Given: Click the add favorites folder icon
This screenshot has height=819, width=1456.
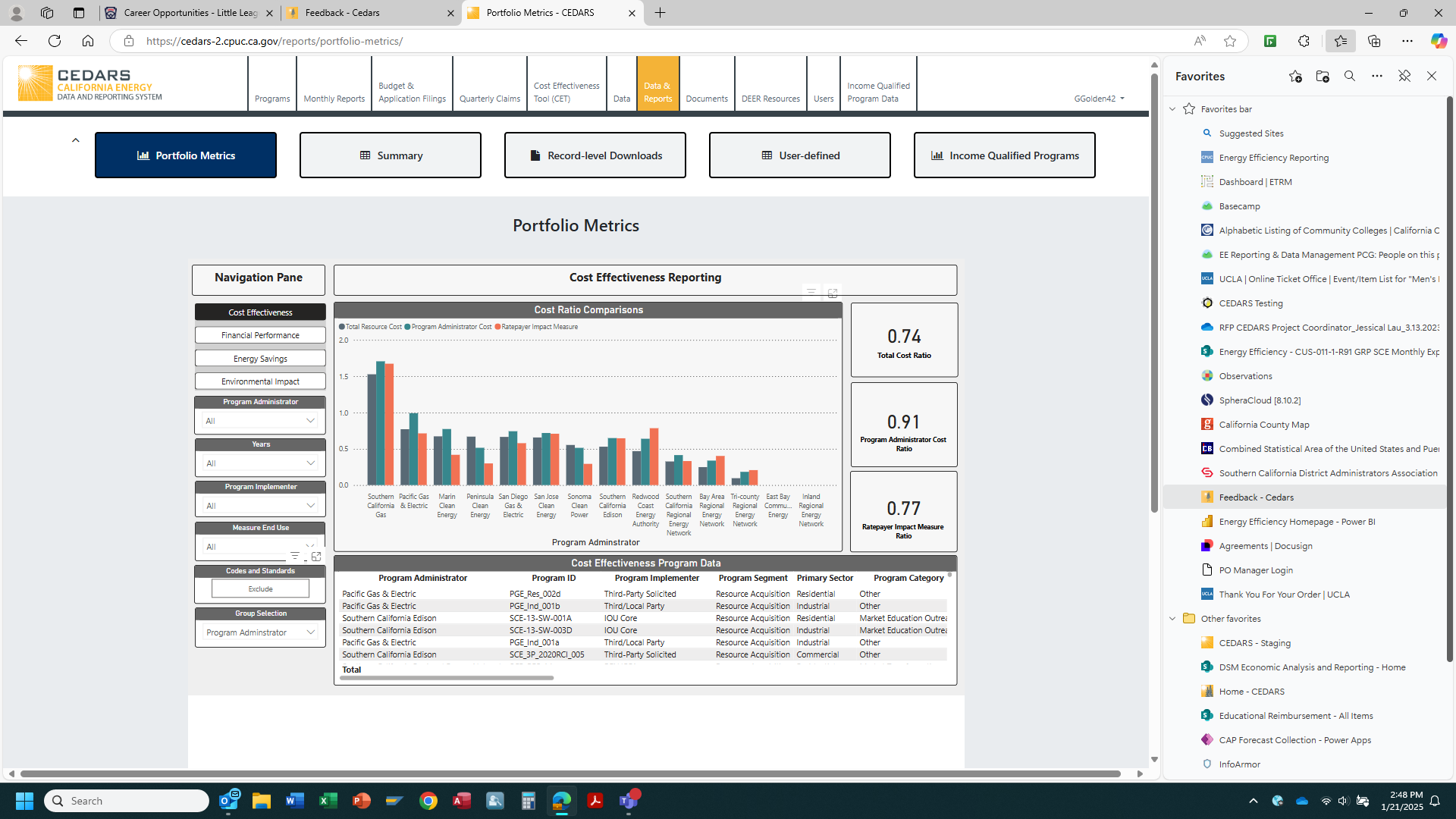Looking at the screenshot, I should pos(1323,76).
